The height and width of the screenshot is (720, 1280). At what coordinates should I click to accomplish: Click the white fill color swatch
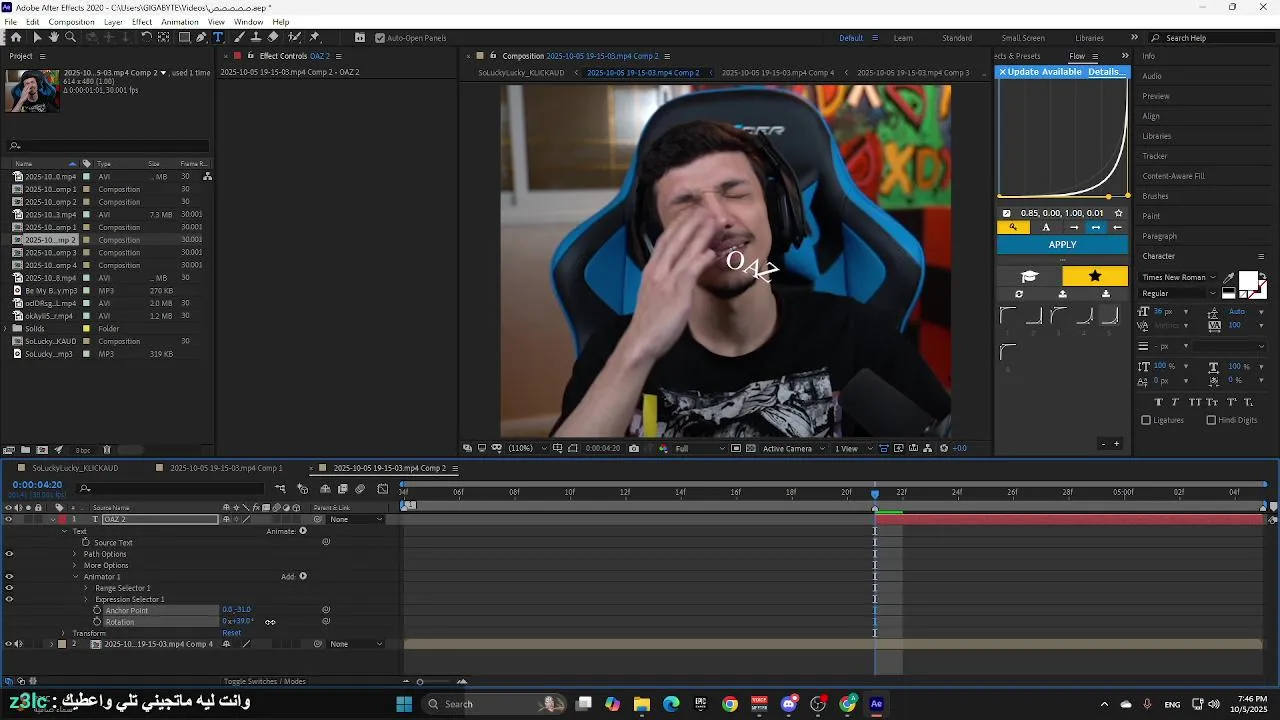[1249, 280]
